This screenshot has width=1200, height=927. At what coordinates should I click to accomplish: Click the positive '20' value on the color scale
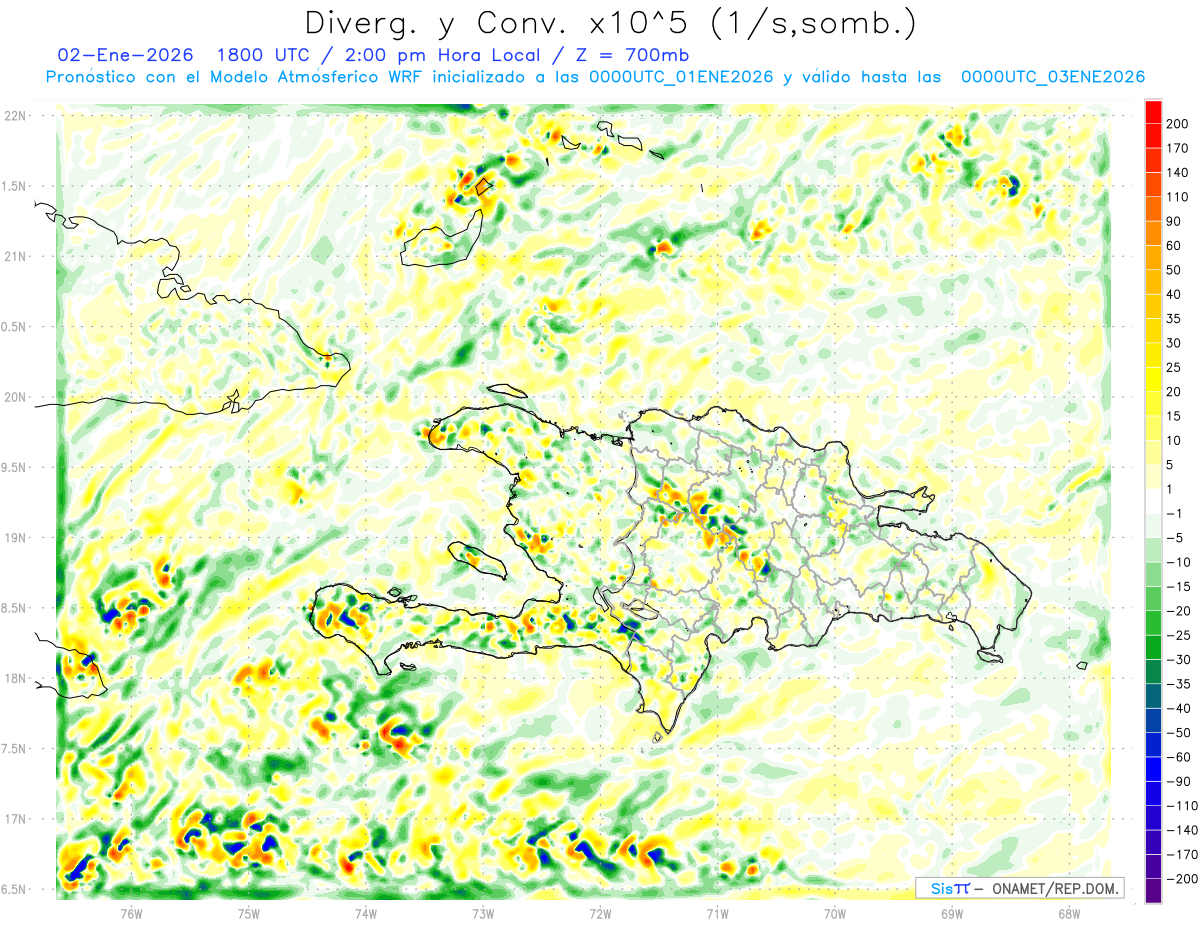coord(1175,392)
